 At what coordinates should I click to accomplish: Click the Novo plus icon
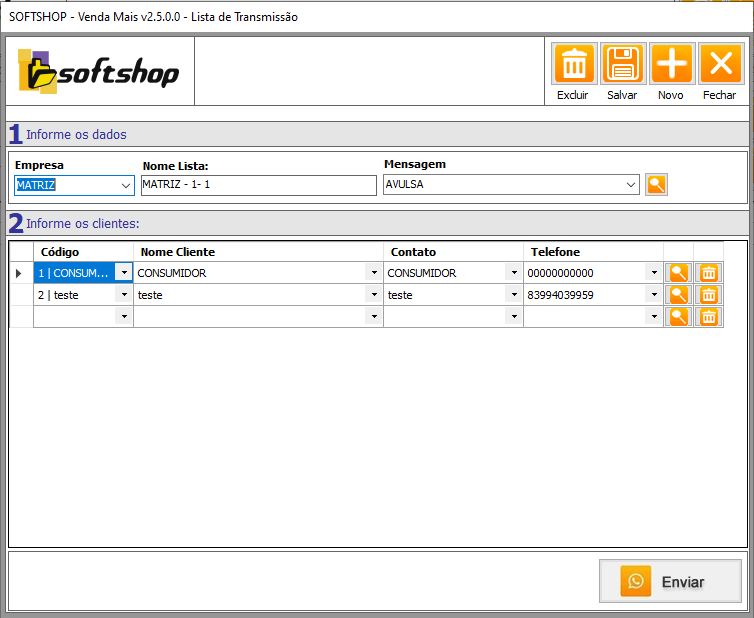(x=671, y=65)
